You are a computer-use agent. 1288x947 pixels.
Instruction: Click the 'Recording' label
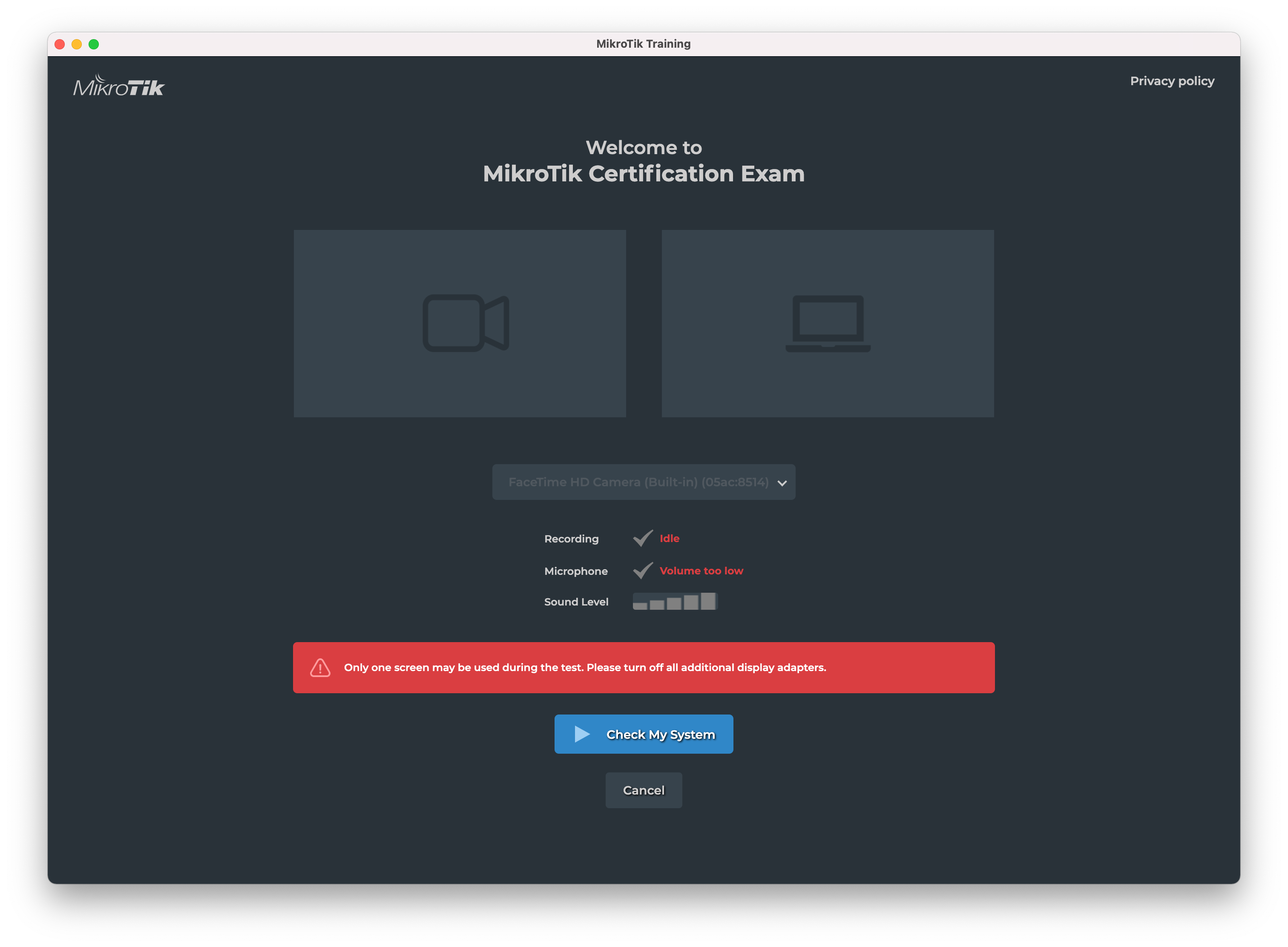[x=571, y=539]
